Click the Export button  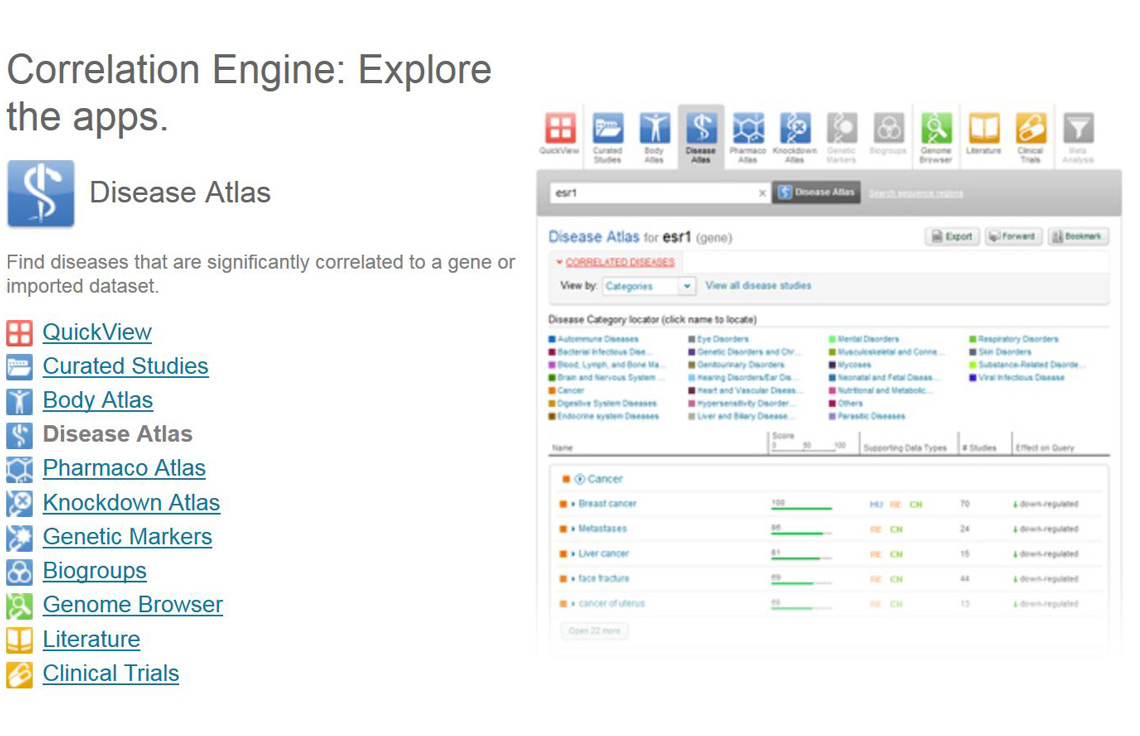[951, 237]
